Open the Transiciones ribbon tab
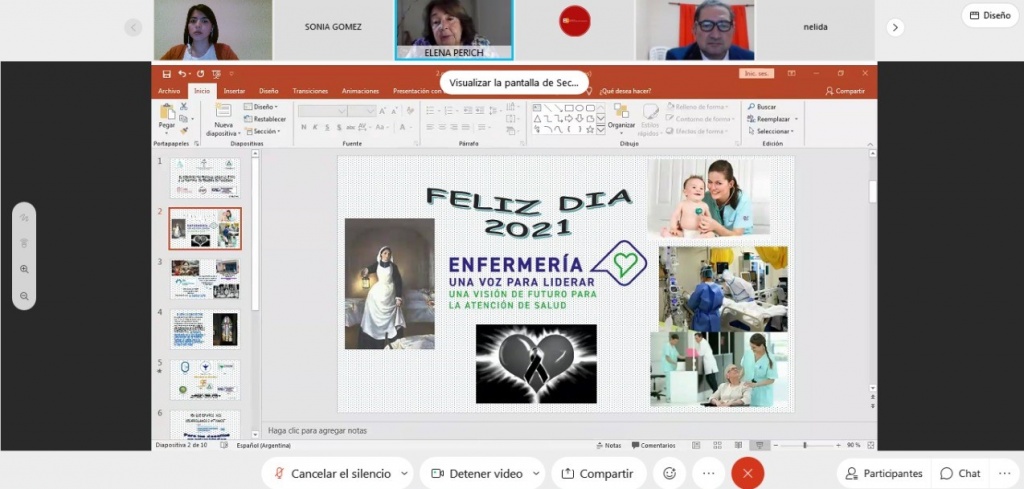This screenshot has width=1024, height=489. (x=310, y=91)
